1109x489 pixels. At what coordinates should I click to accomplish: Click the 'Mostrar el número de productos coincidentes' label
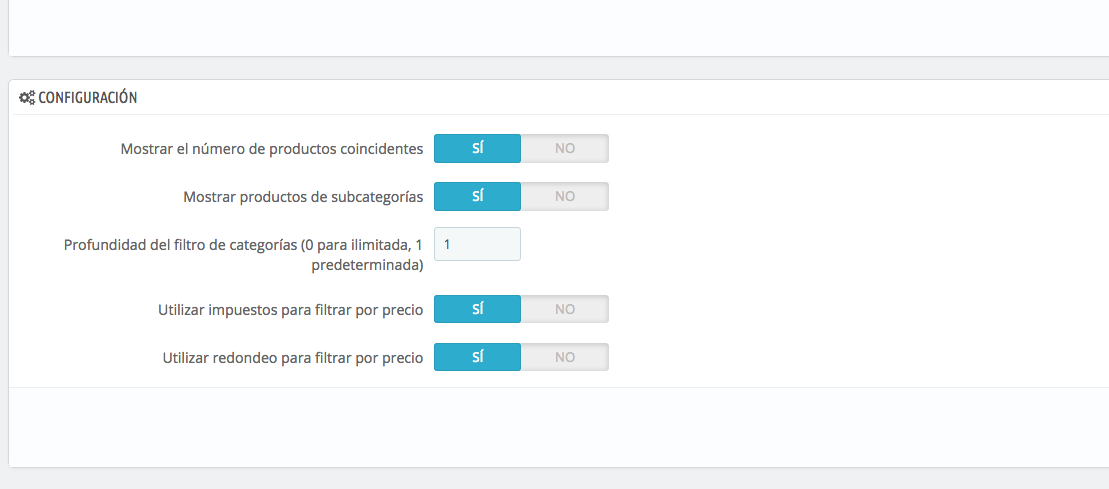pos(272,150)
